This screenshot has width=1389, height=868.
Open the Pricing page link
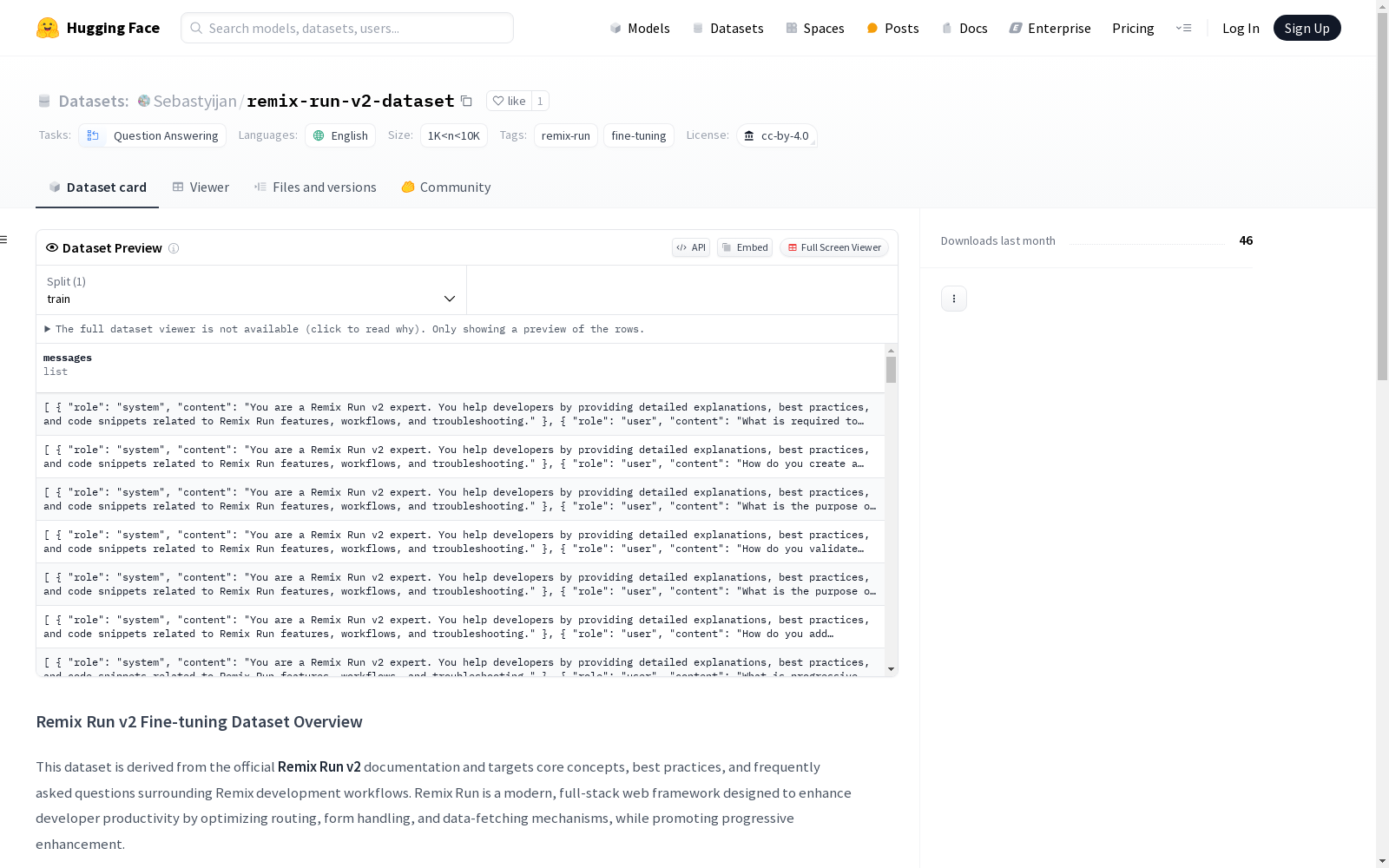(1133, 28)
